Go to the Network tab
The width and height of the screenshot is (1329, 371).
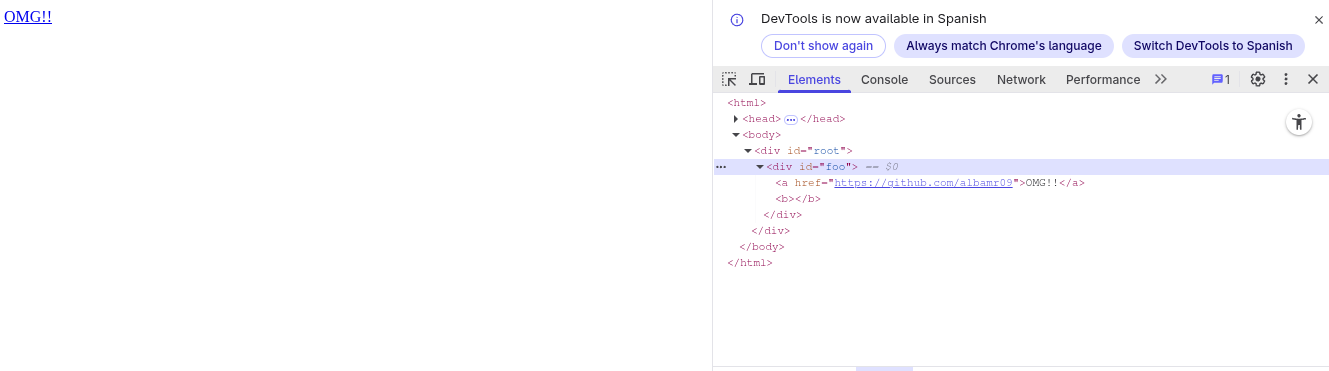(x=1021, y=80)
